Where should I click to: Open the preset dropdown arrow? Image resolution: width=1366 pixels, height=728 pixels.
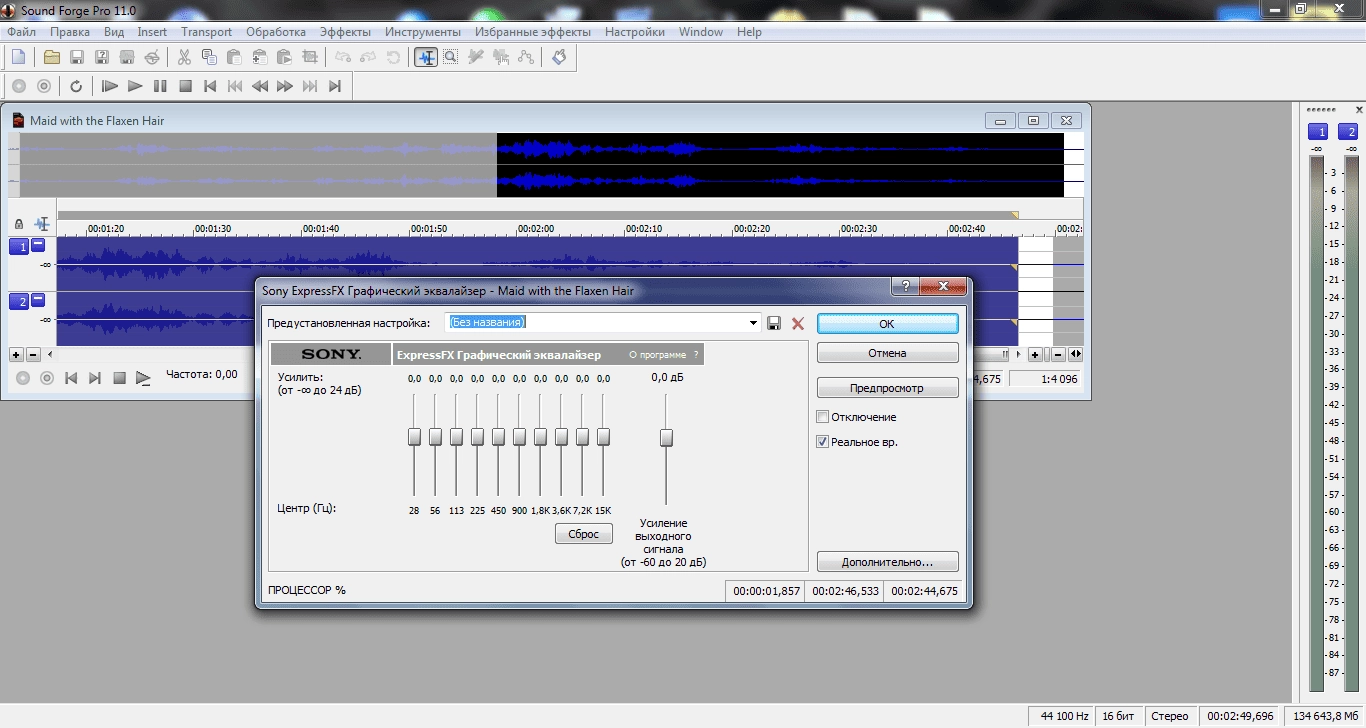(x=754, y=323)
